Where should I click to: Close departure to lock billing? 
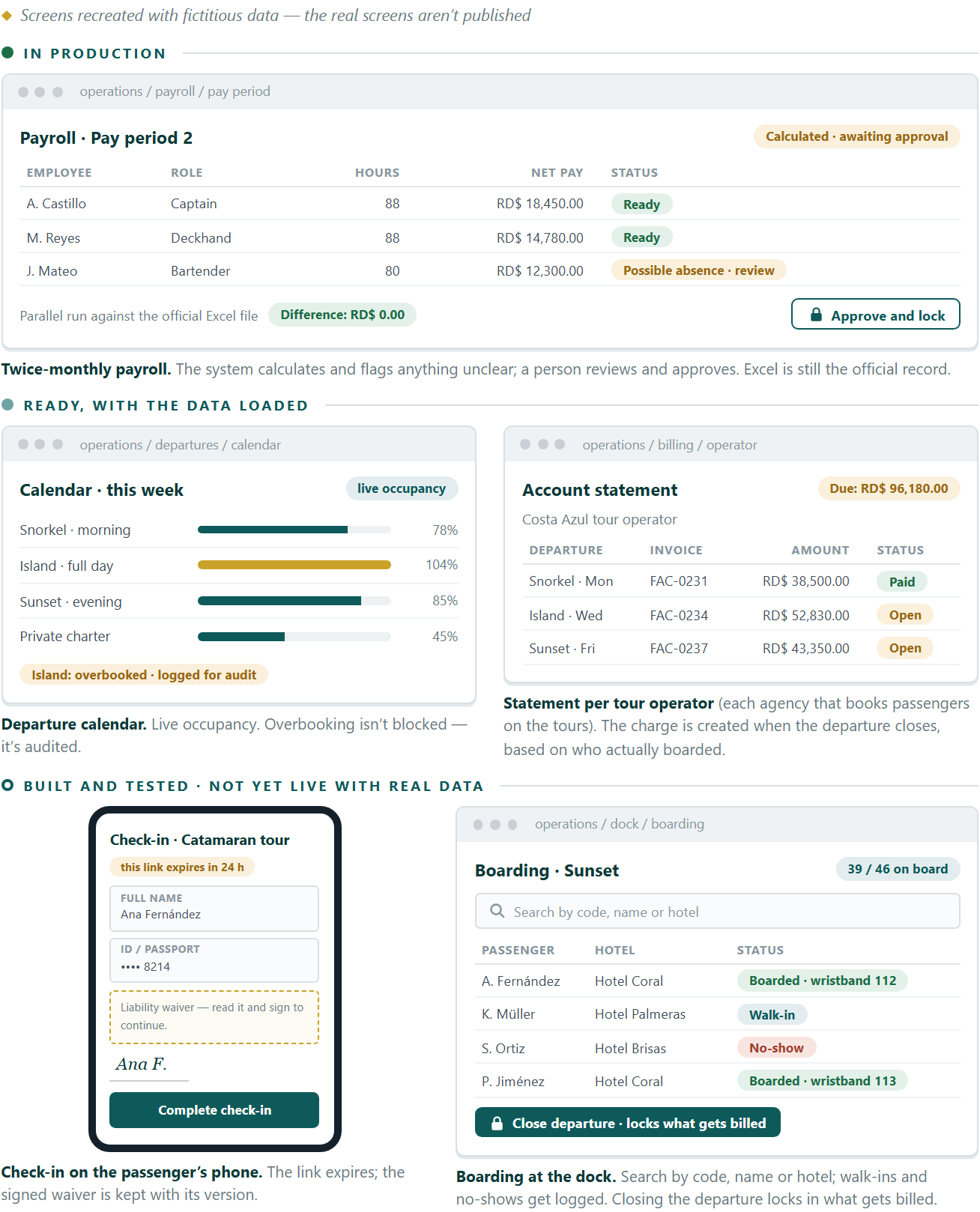coord(628,1123)
